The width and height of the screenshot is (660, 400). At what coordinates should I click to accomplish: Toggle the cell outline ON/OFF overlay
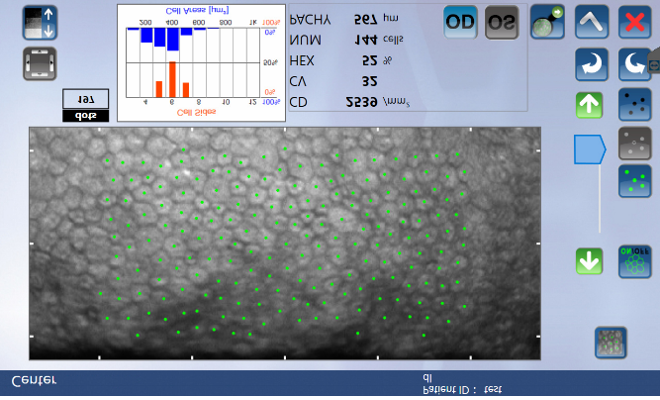coord(634,262)
